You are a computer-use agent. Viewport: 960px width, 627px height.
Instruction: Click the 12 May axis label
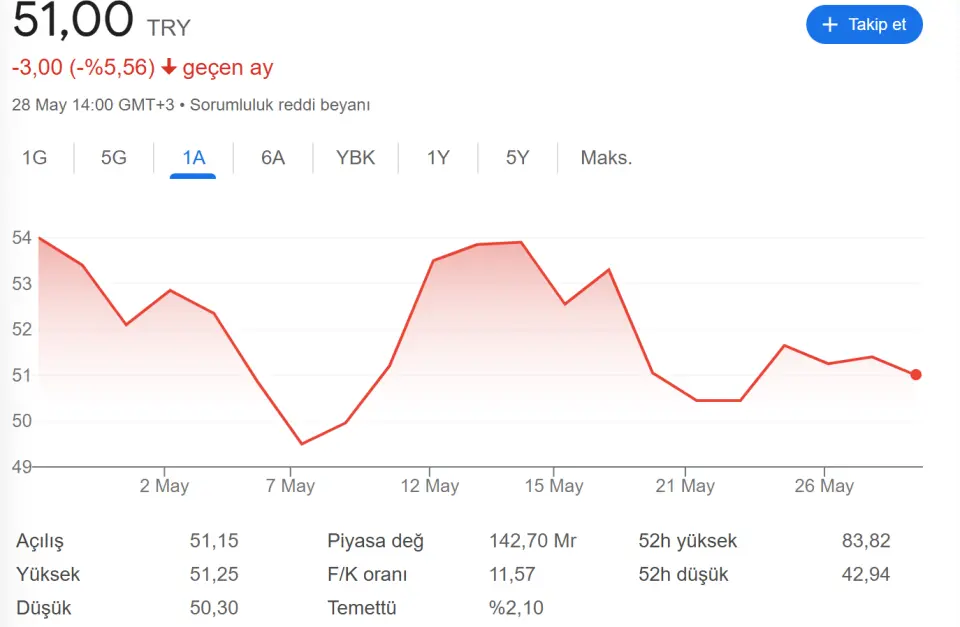click(x=429, y=486)
